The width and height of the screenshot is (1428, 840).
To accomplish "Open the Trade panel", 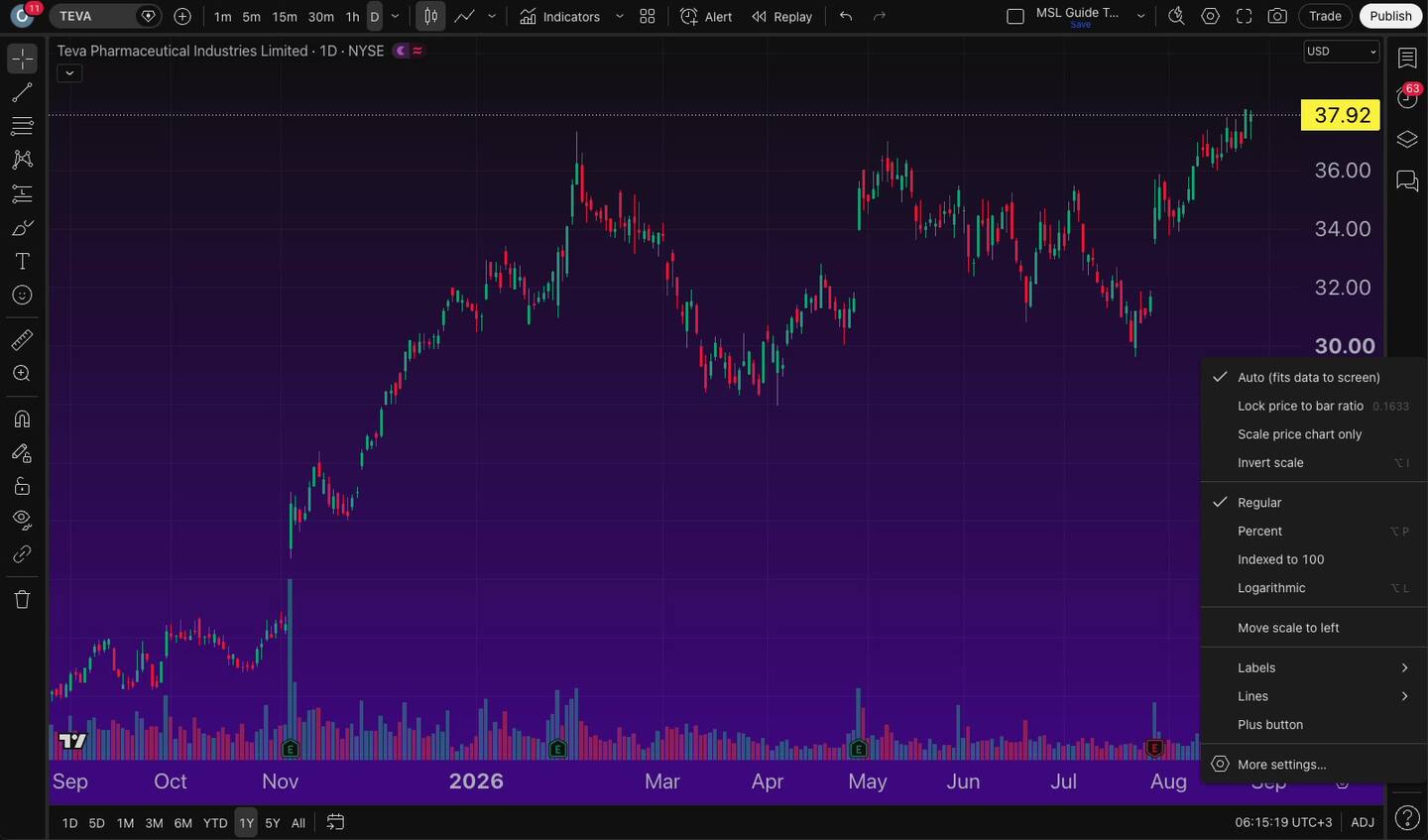I will click(1325, 16).
